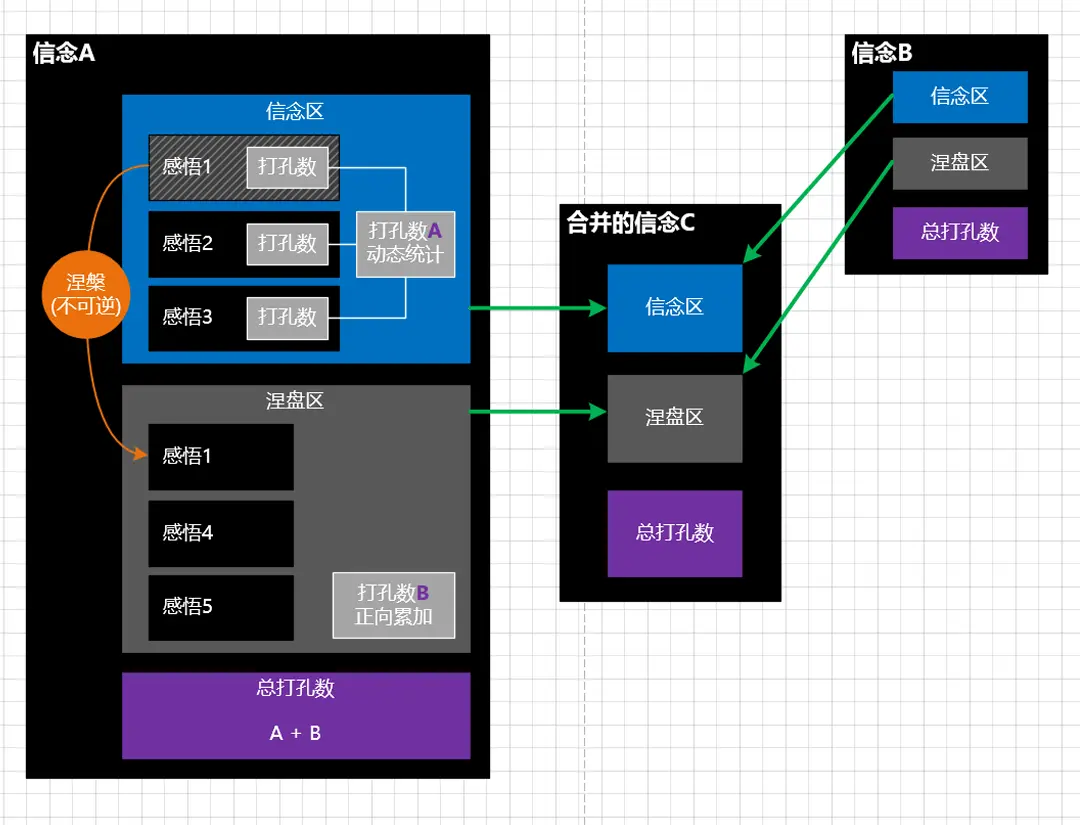The width and height of the screenshot is (1080, 825).
Task: Select the 感悟5 box
Action: (x=220, y=607)
